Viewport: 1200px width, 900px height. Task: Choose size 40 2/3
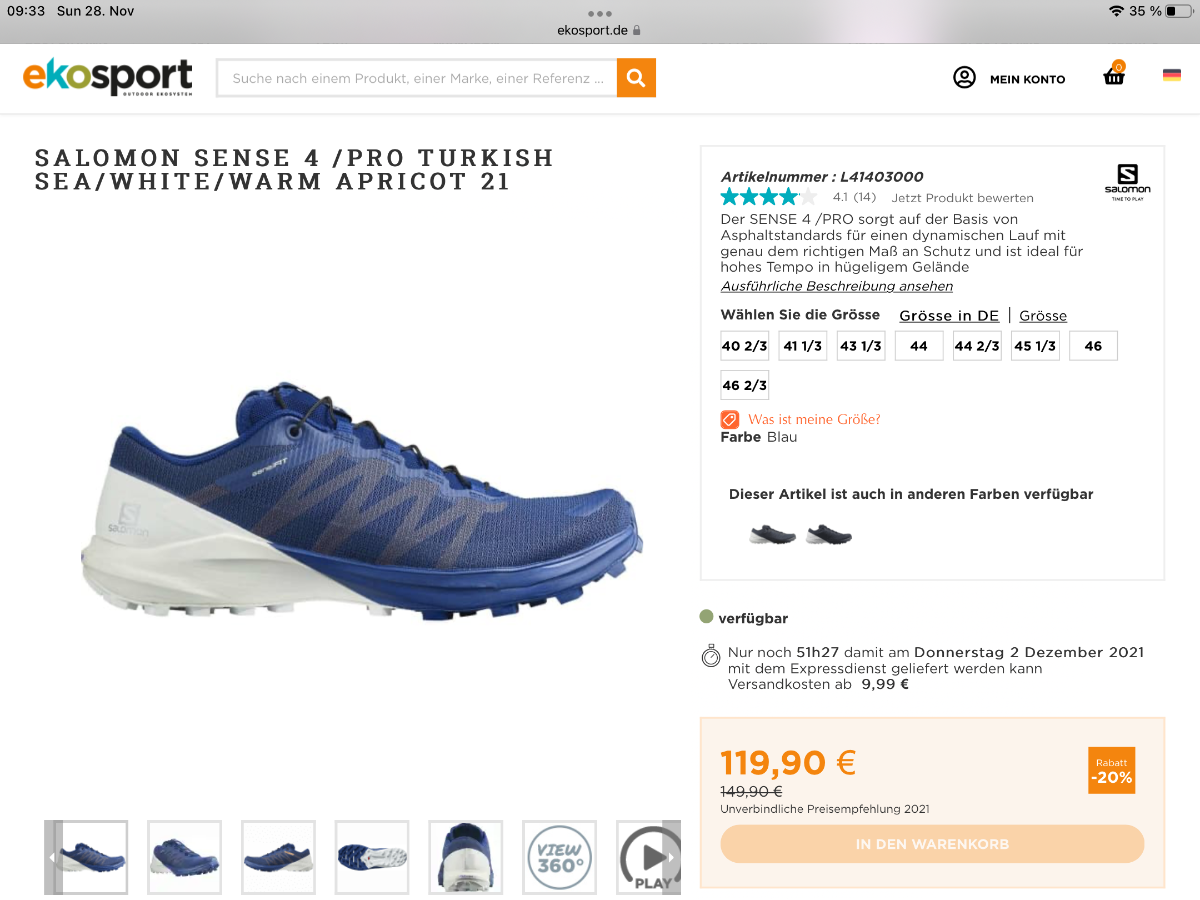tap(745, 346)
